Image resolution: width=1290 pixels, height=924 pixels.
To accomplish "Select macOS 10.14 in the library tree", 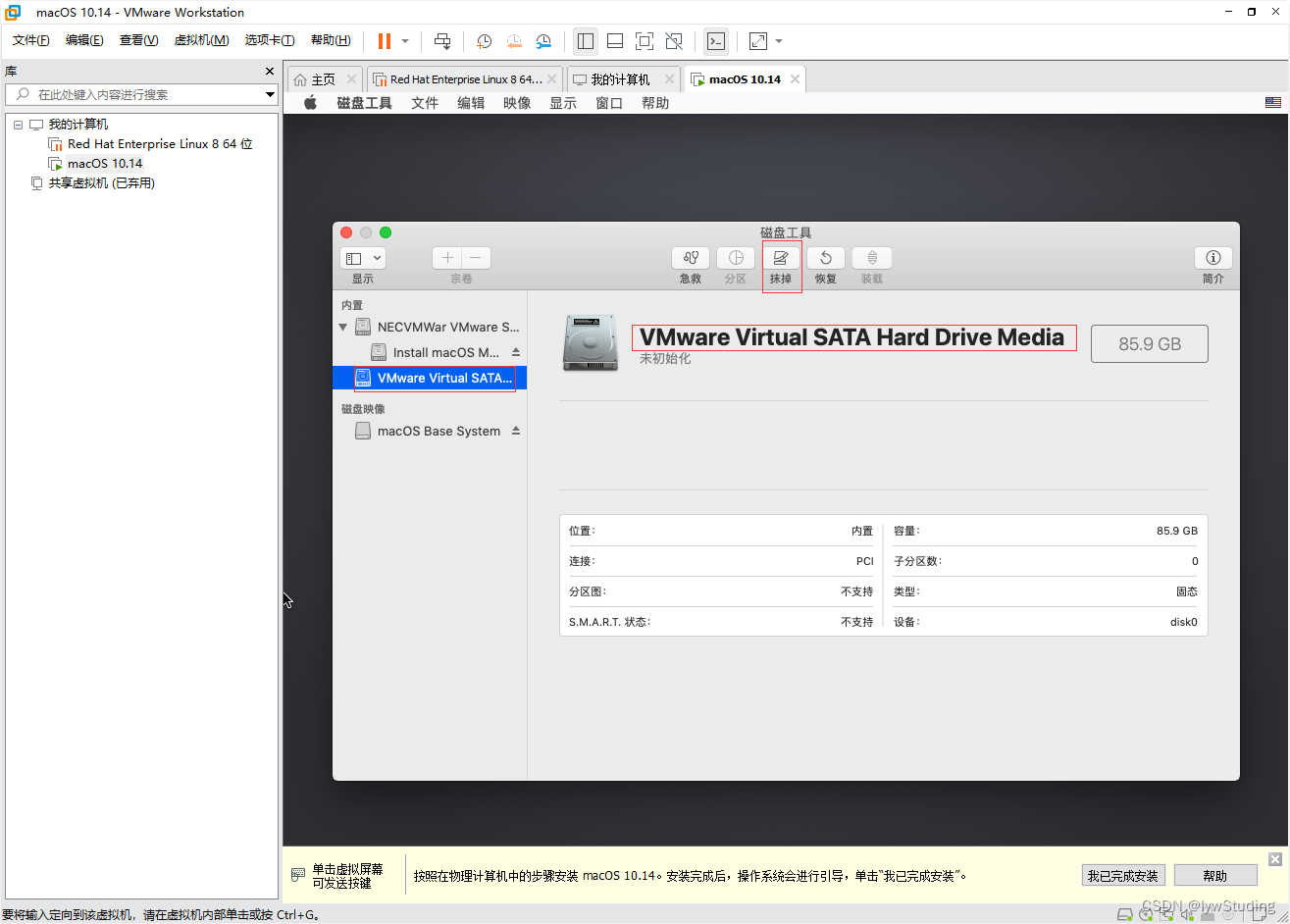I will point(105,164).
